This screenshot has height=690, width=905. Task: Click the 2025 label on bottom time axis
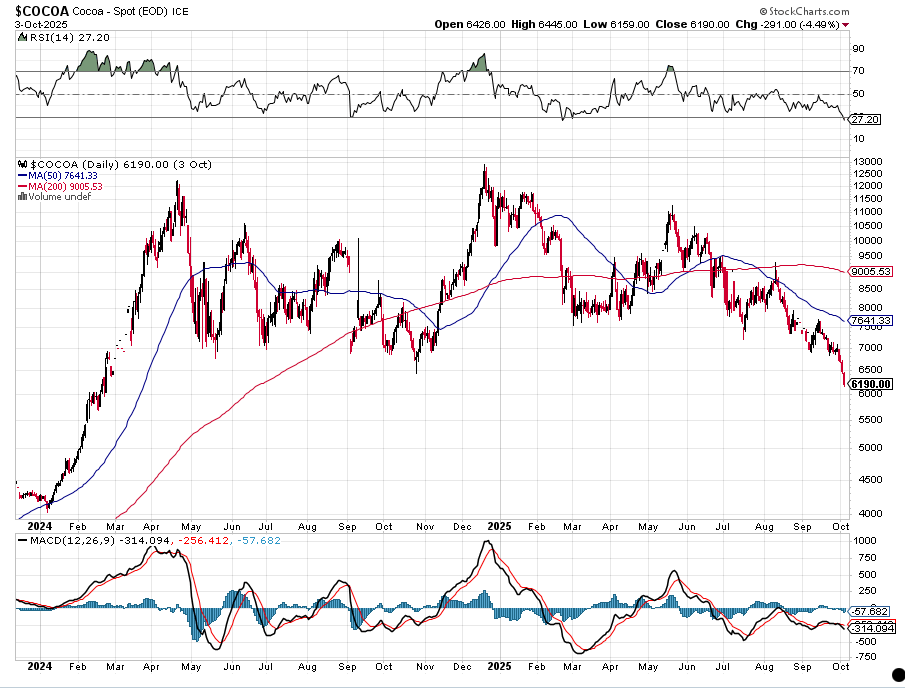tap(496, 665)
